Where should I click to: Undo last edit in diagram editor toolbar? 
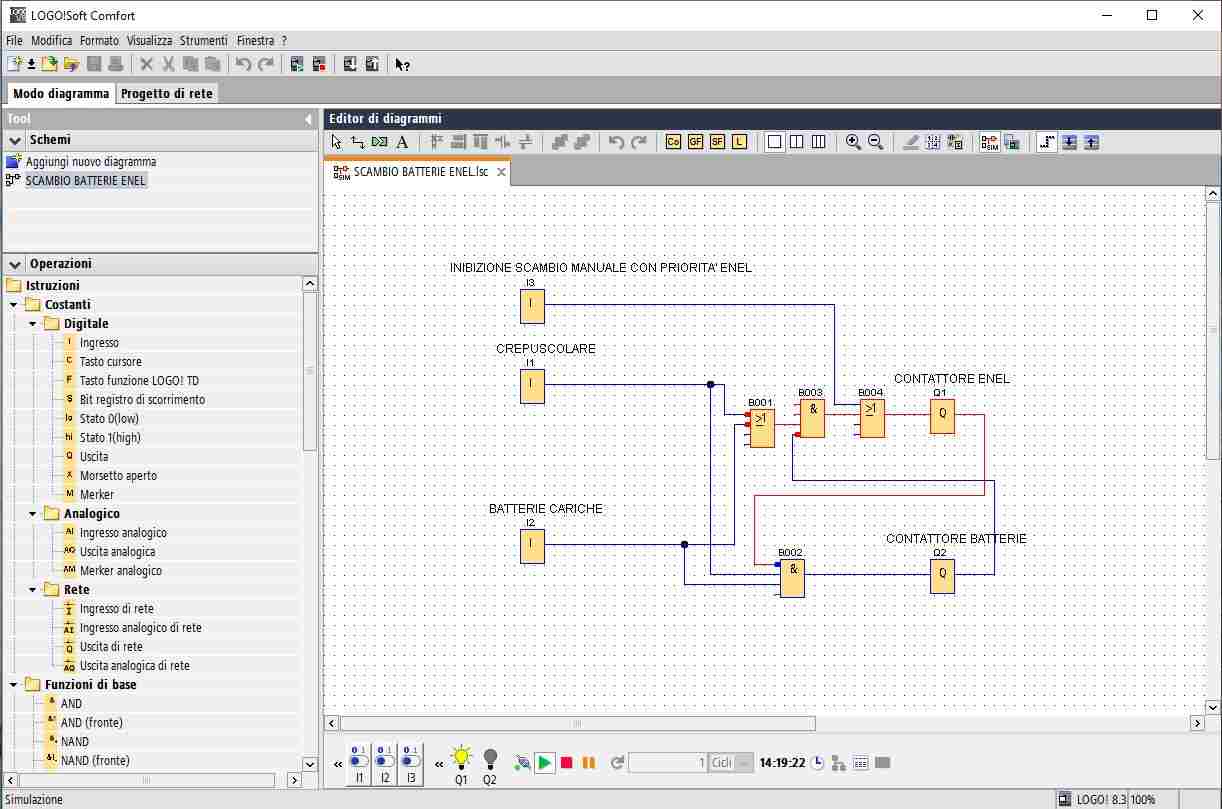[x=616, y=142]
